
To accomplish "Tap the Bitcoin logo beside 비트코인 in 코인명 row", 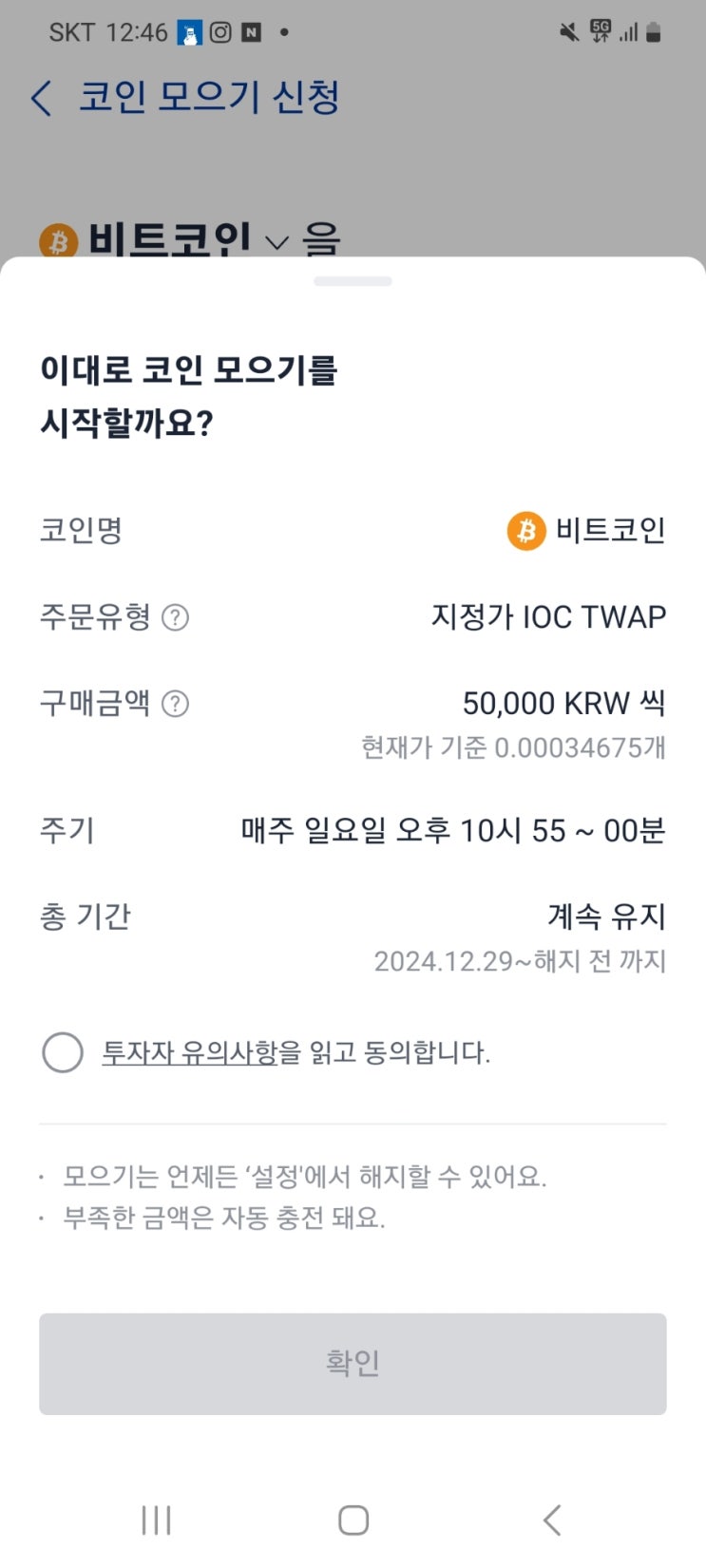I will coord(525,531).
